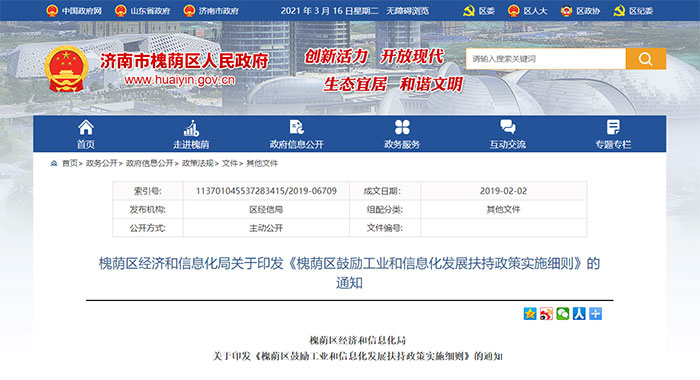The width and height of the screenshot is (700, 380).
Task: Go to 走进槐荫 menu label
Action: pyautogui.click(x=191, y=144)
